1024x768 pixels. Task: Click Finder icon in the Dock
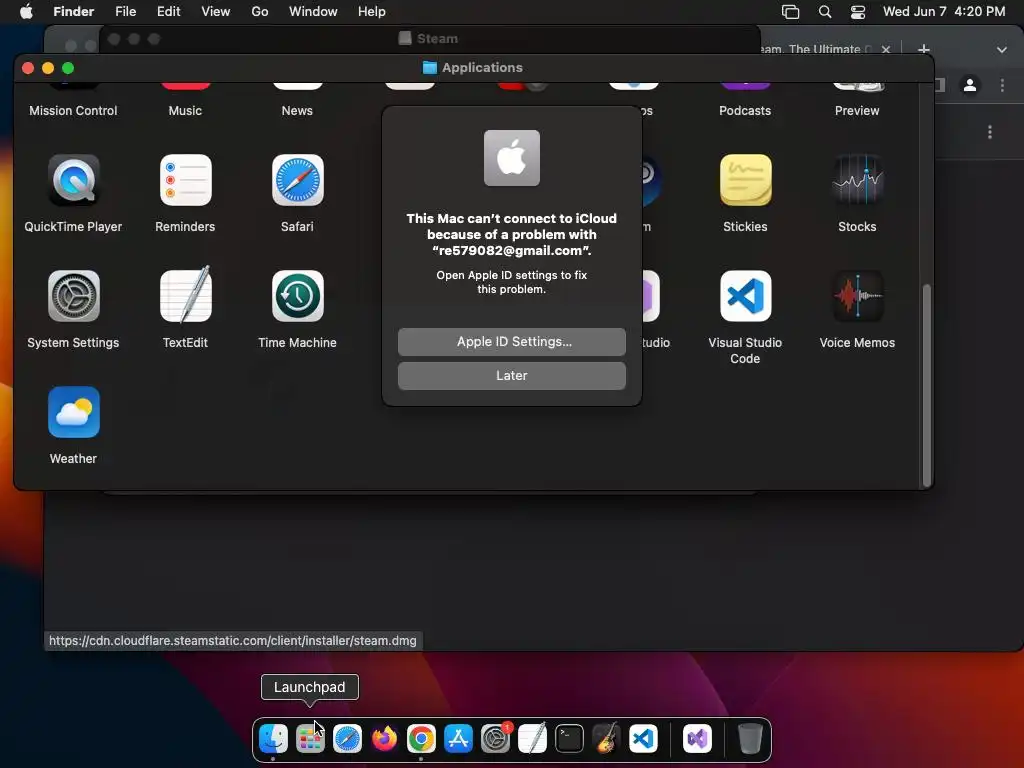point(273,739)
